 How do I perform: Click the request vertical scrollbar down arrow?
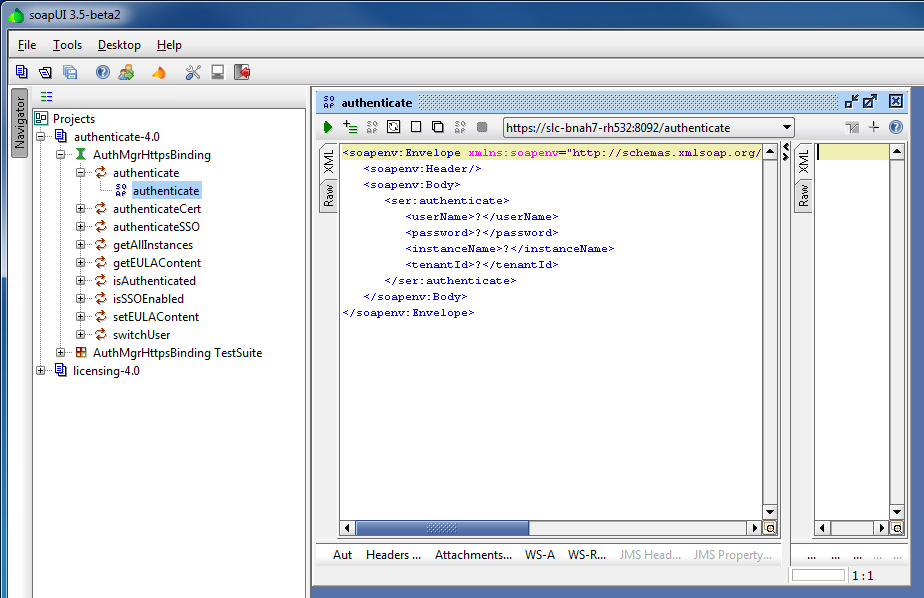pos(770,511)
